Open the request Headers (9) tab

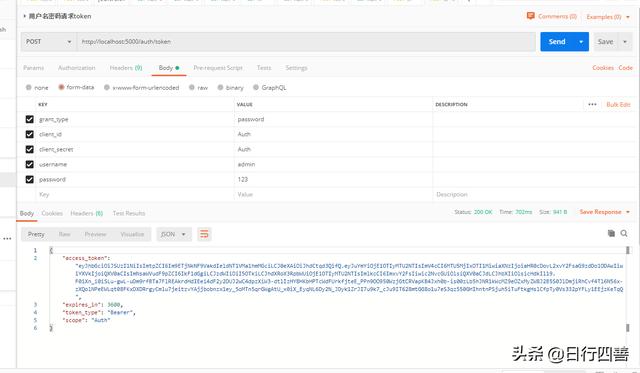coord(126,68)
